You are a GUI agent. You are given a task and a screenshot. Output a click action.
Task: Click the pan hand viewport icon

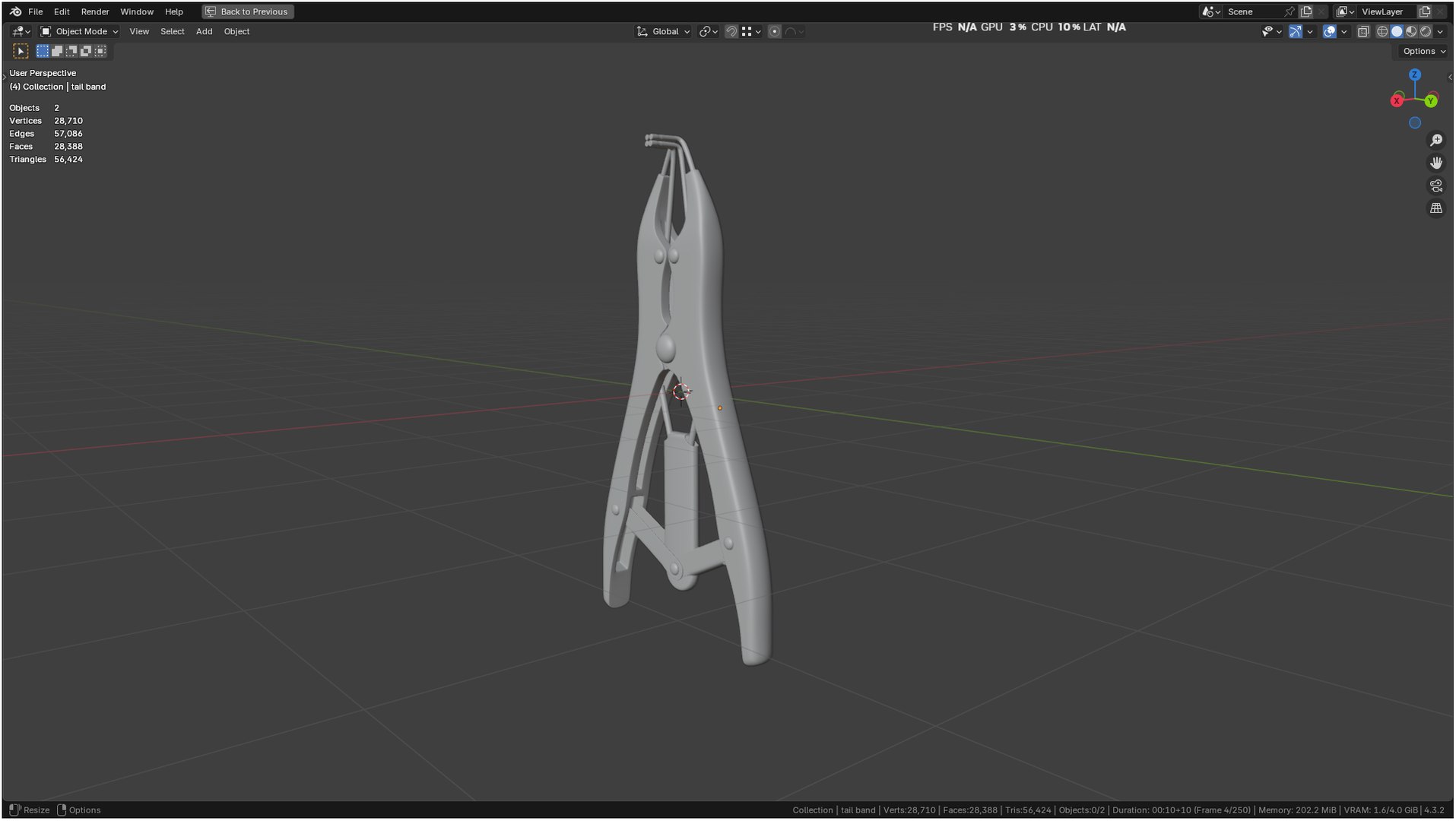pyautogui.click(x=1435, y=163)
